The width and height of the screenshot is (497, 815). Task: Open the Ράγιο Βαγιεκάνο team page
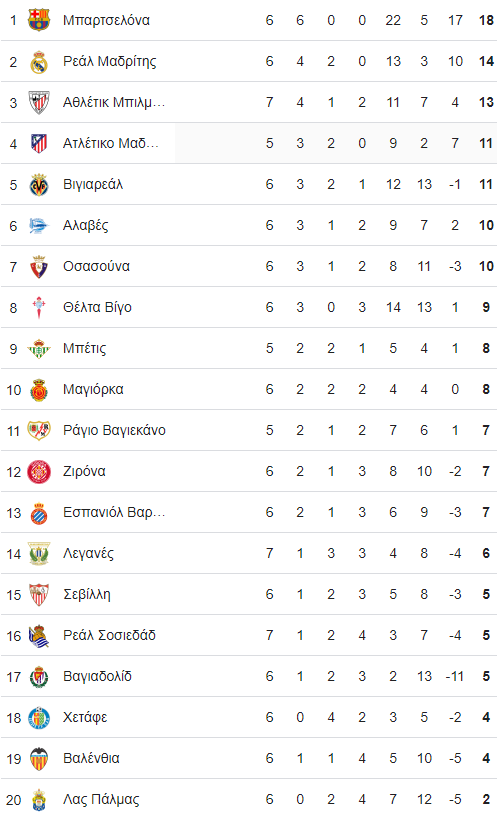[x=114, y=430]
